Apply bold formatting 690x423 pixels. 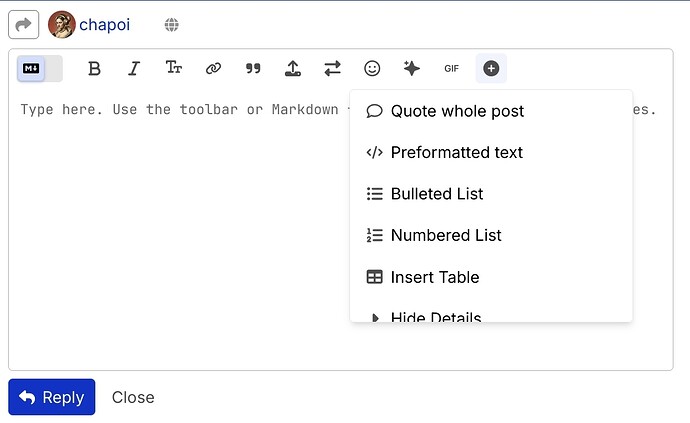click(x=94, y=69)
